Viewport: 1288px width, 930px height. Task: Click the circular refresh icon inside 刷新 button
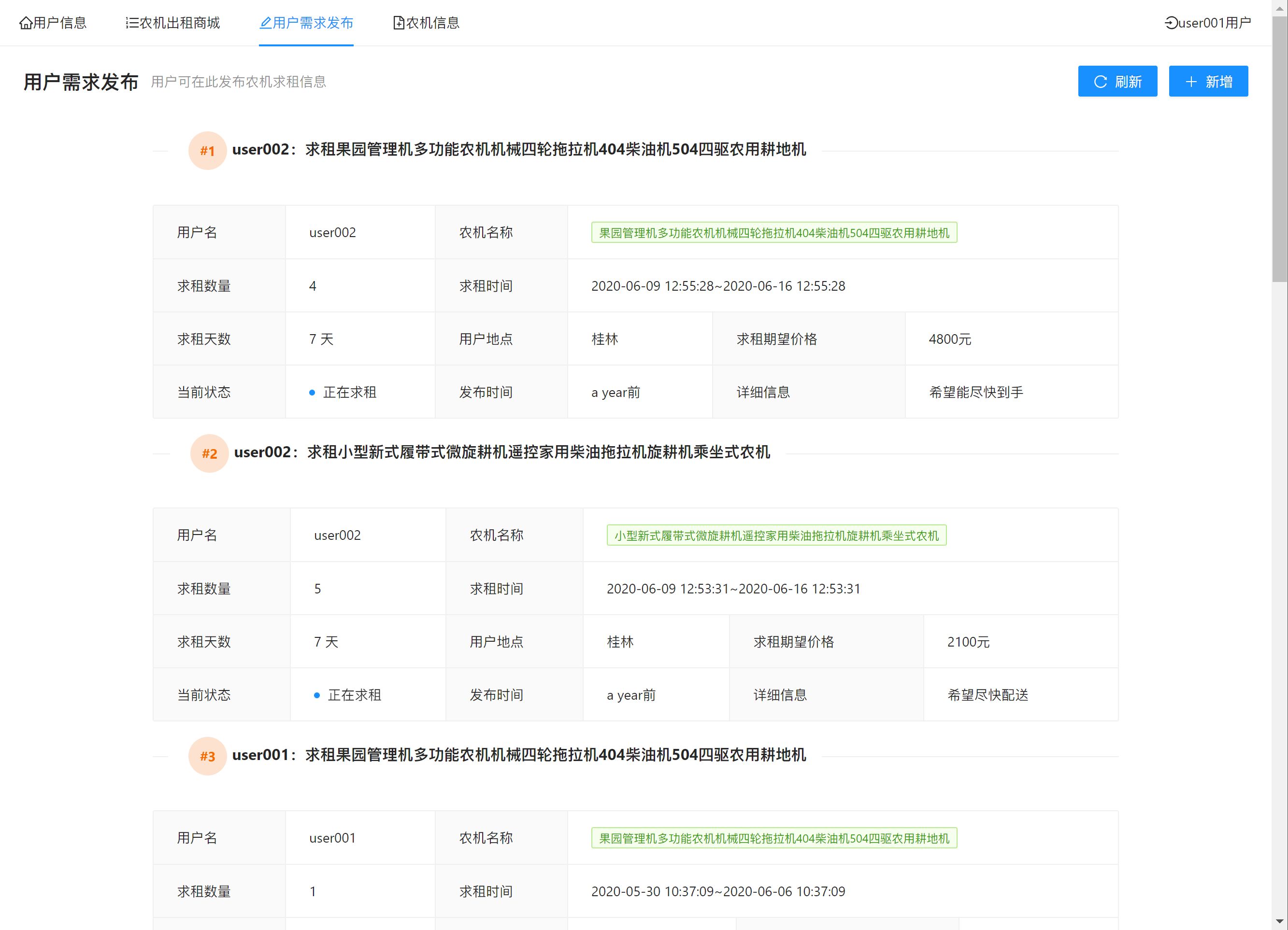coord(1101,81)
